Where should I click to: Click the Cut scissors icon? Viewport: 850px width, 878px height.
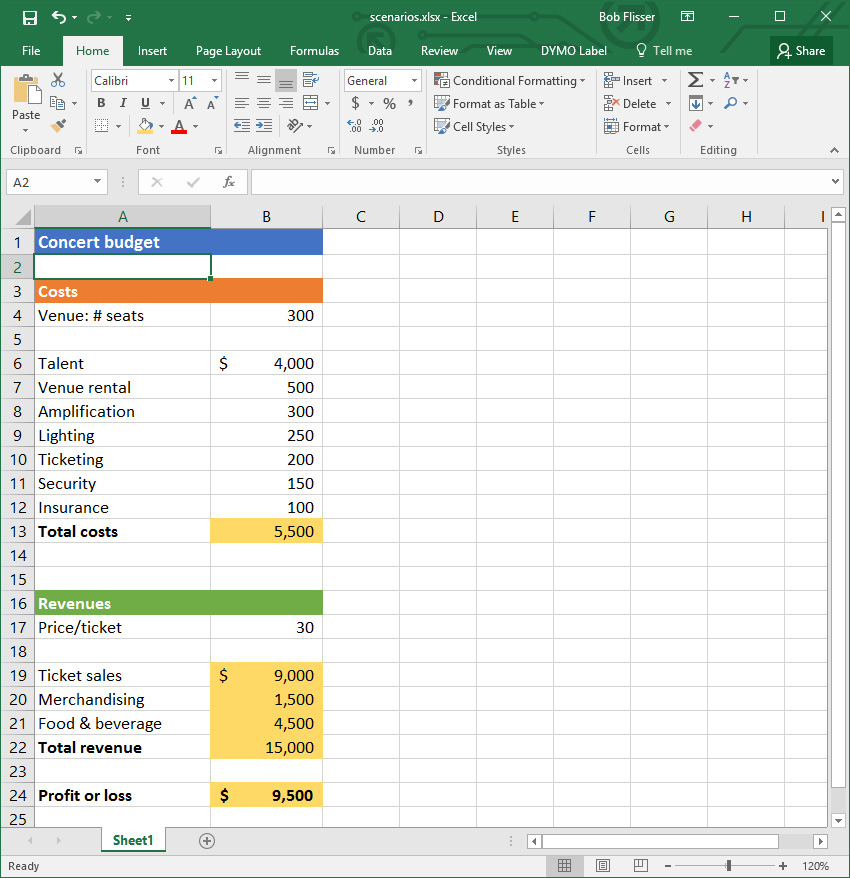(58, 80)
